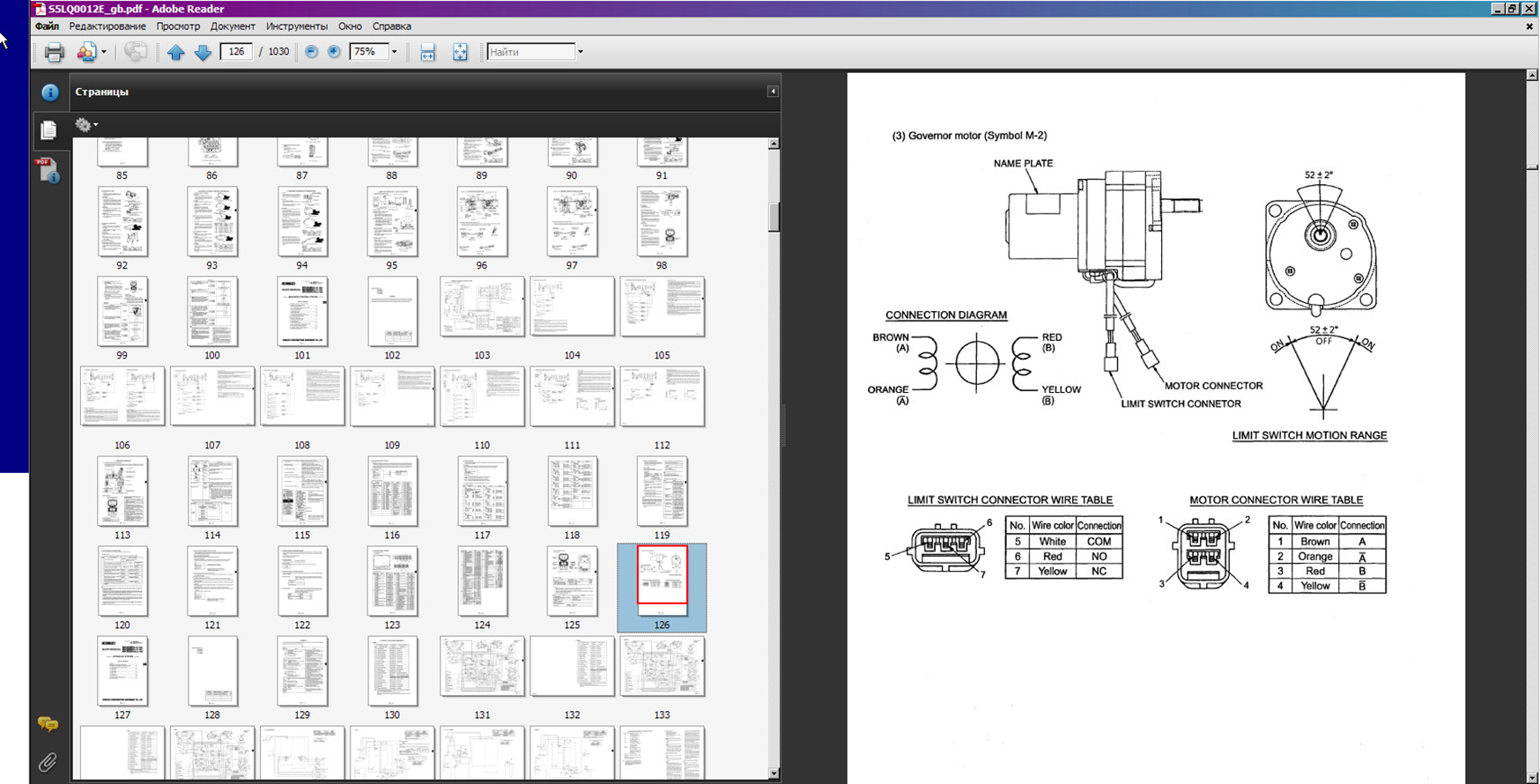Viewport: 1540px width, 784px height.
Task: Fit whole page in window icon
Action: pyautogui.click(x=460, y=52)
